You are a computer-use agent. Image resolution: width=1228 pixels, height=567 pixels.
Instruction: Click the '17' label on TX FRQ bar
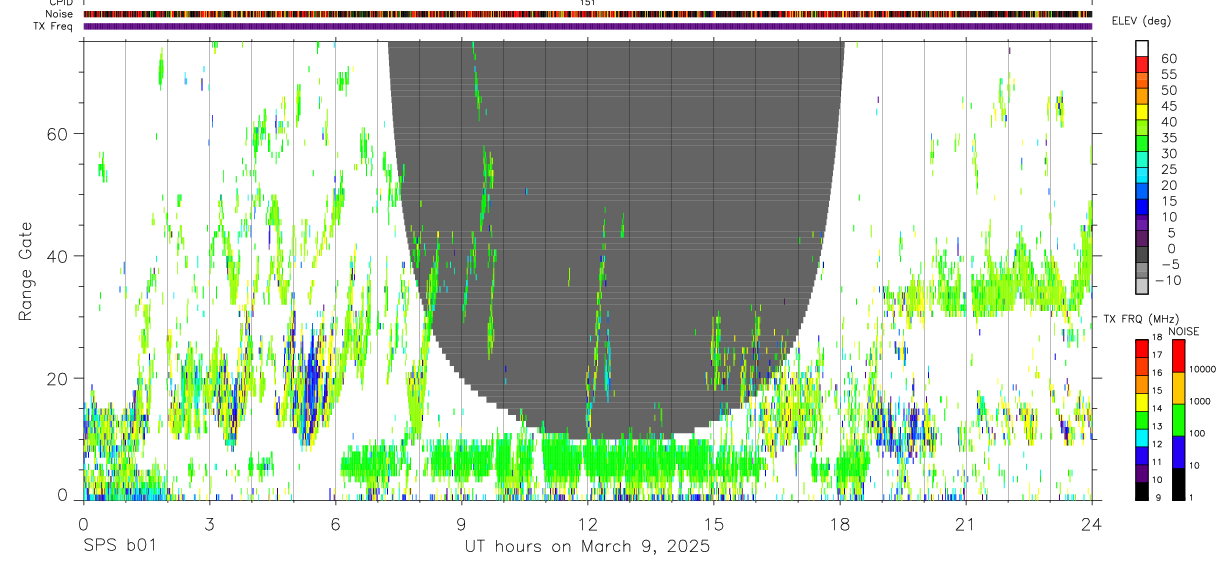1157,355
